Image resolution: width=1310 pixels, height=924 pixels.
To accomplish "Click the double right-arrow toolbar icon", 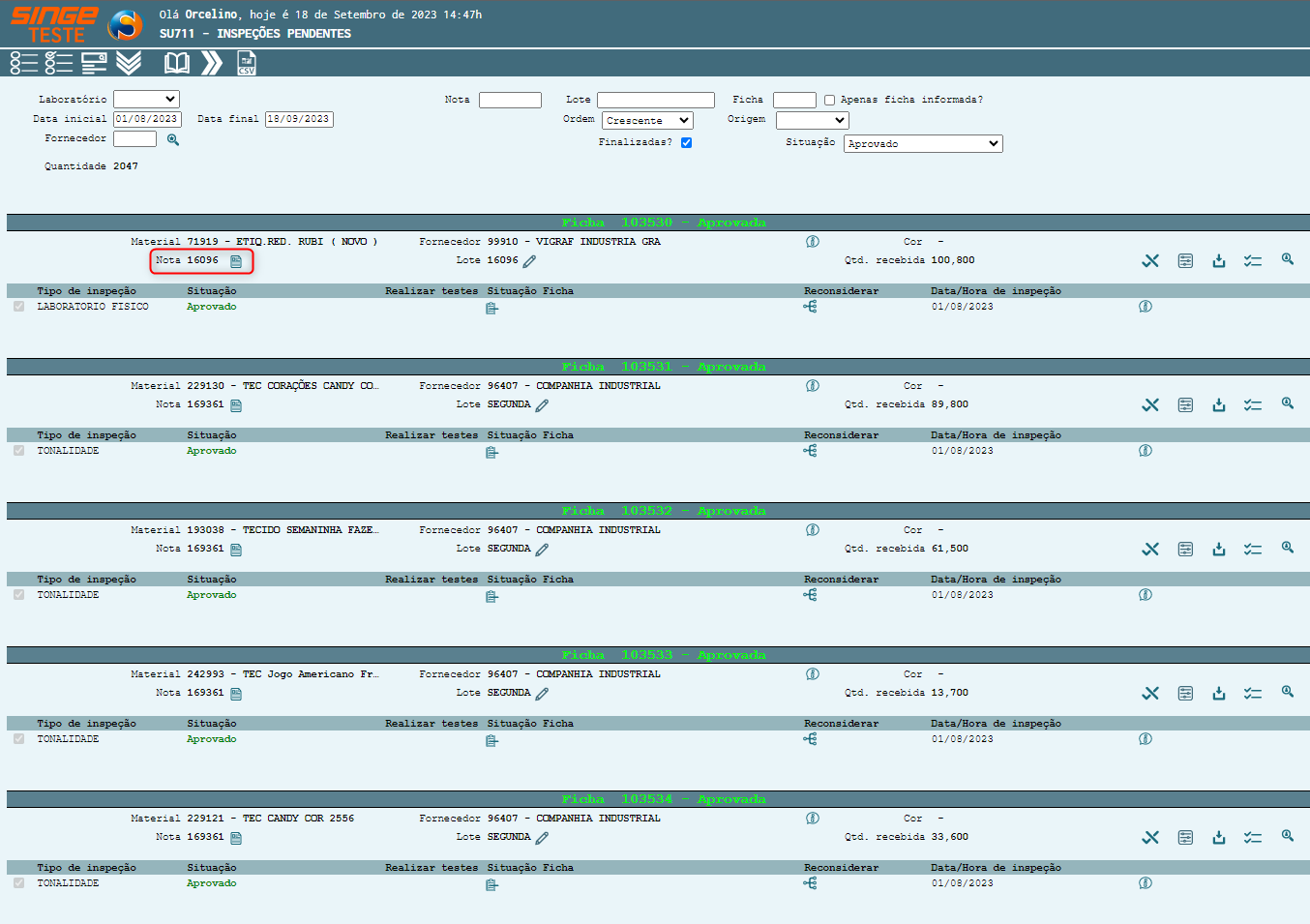I will [212, 64].
